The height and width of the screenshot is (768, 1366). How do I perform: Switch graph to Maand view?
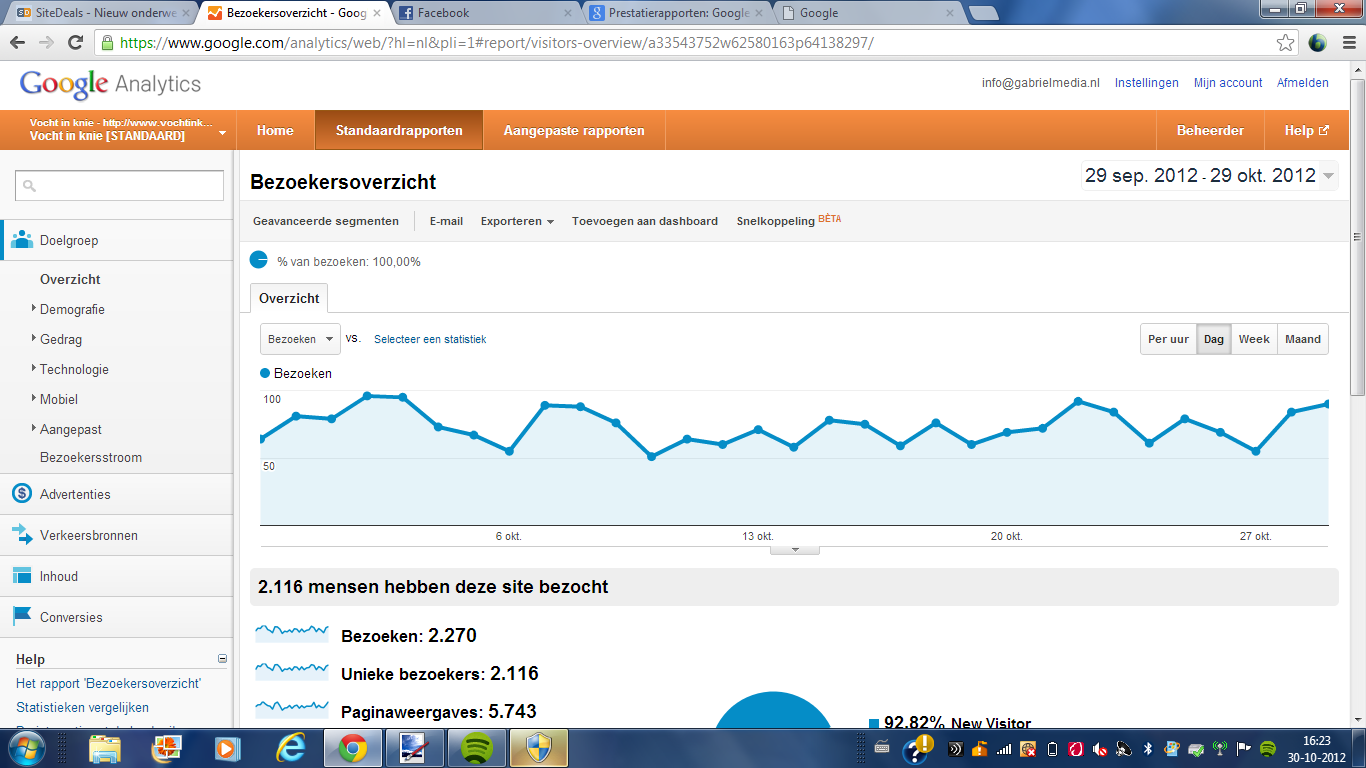pyautogui.click(x=1303, y=339)
